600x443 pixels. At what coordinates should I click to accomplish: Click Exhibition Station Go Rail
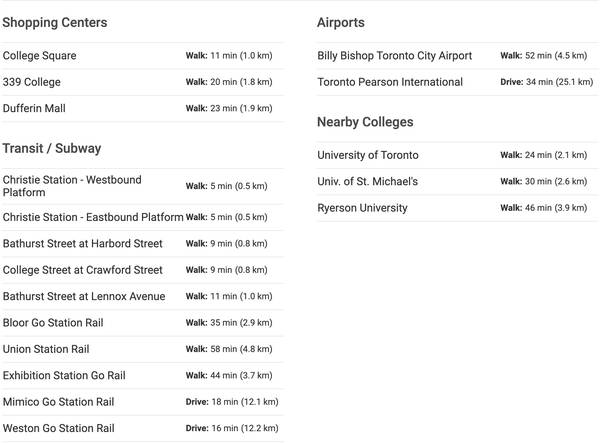pyautogui.click(x=142, y=376)
